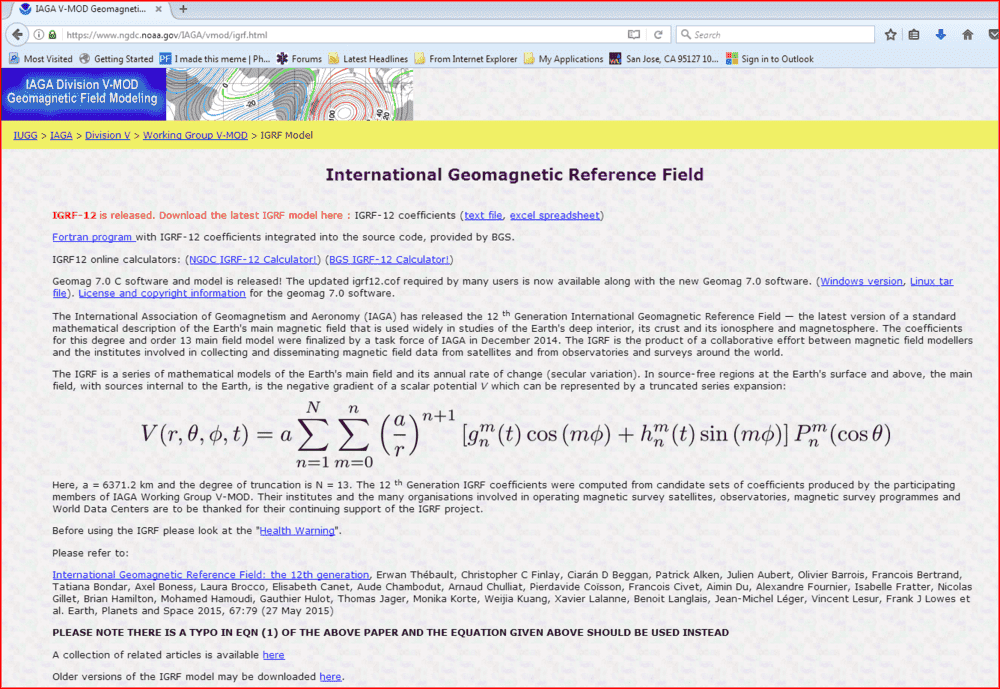Image resolution: width=1000 pixels, height=689 pixels.
Task: Go to the Home page icon
Action: [x=967, y=34]
